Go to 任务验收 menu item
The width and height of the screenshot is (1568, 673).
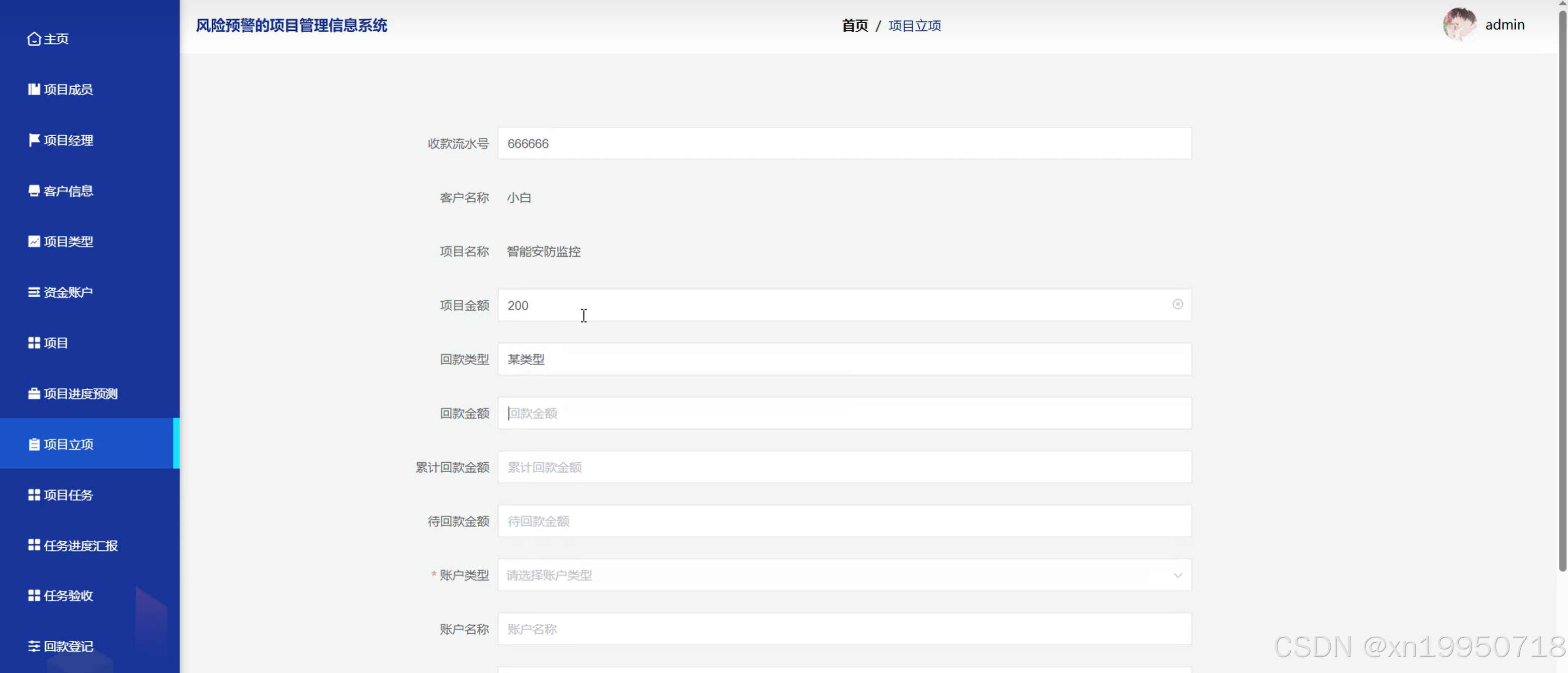(x=90, y=596)
